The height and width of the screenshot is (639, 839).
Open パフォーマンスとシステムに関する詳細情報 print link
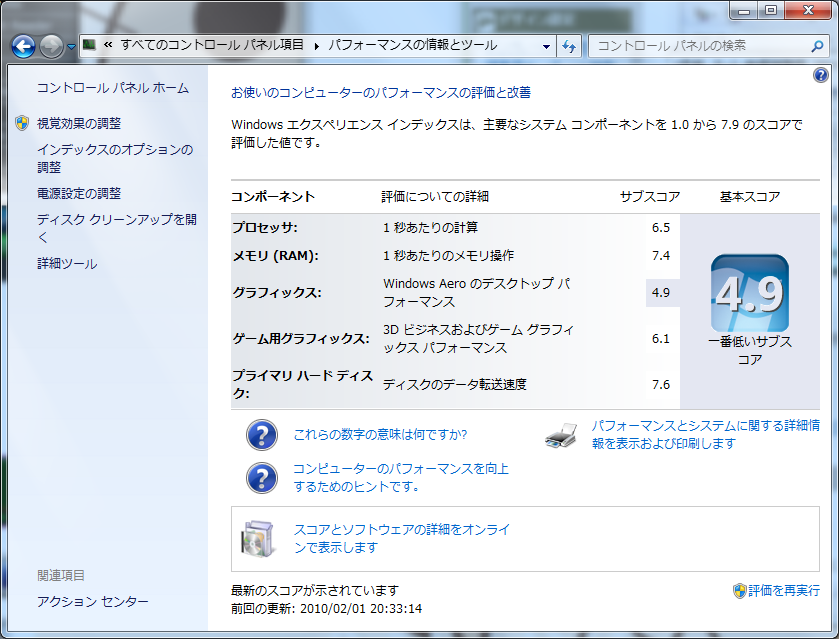[706, 435]
